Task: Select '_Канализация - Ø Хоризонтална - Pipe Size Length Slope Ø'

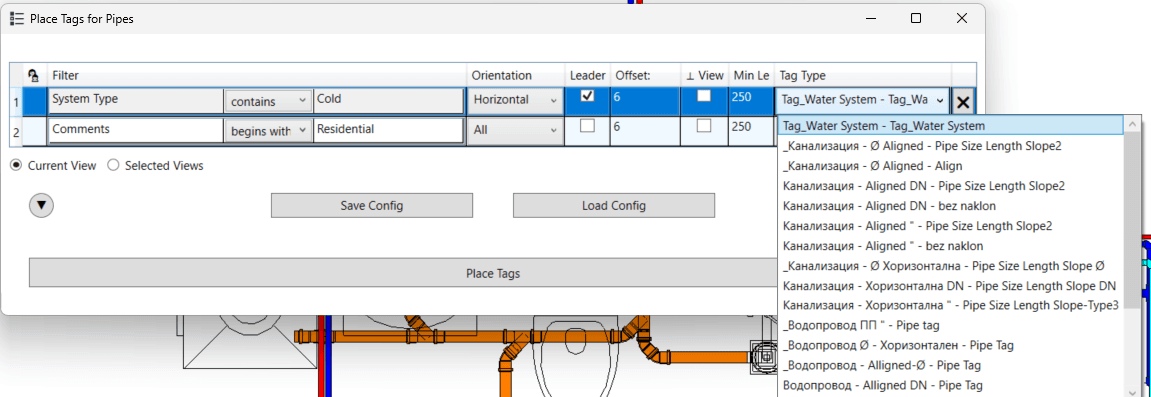Action: [x=951, y=266]
